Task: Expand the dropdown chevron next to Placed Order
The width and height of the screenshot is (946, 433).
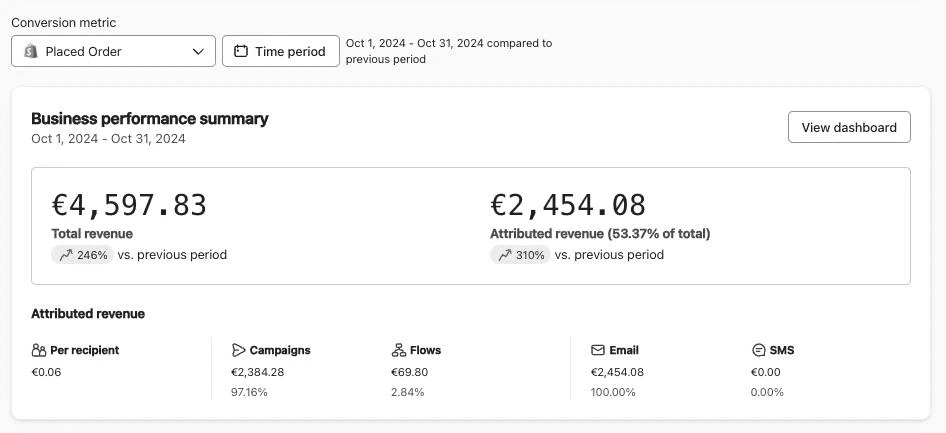Action: [198, 51]
